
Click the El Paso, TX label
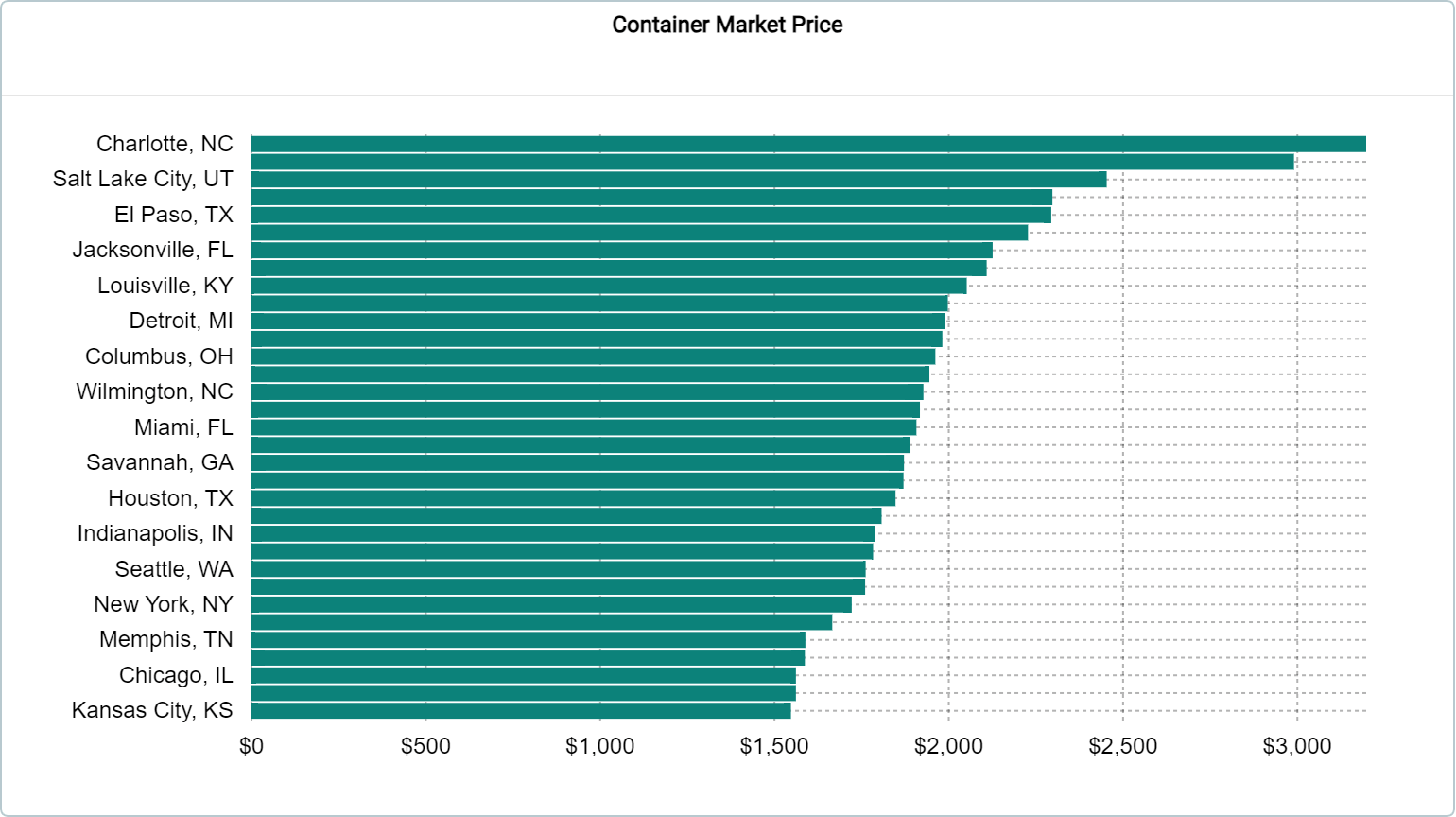(x=174, y=215)
